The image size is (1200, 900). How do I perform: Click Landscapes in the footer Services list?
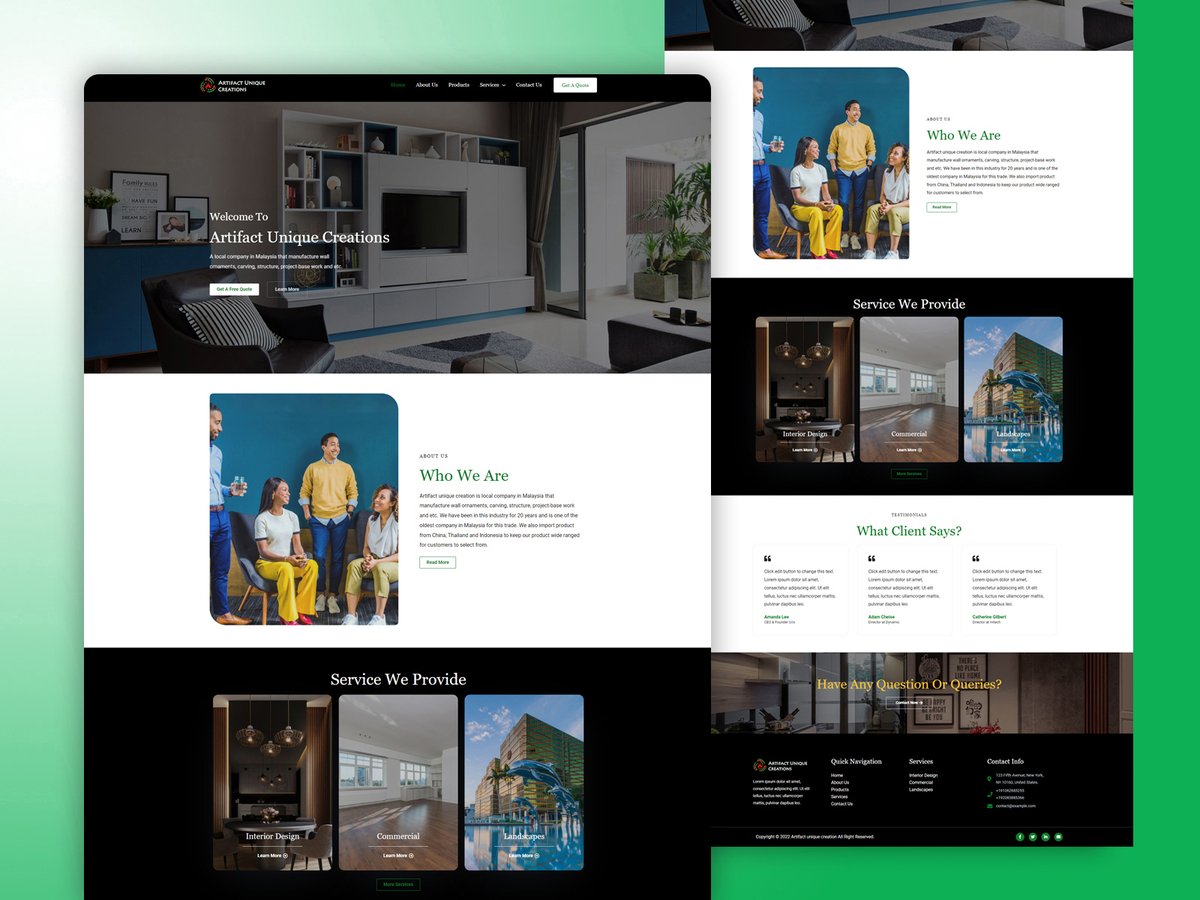pyautogui.click(x=921, y=789)
